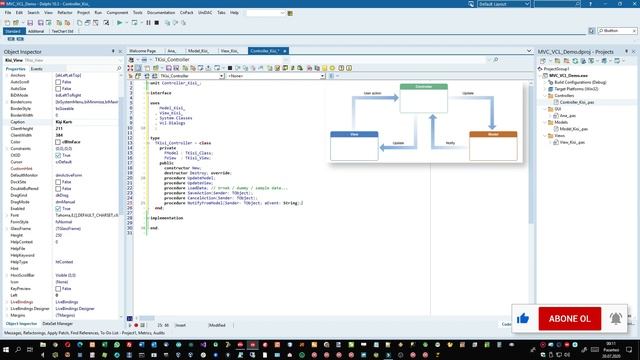Select the Additional component palette tab
Screen dimensions: 640x360
pyautogui.click(x=36, y=31)
